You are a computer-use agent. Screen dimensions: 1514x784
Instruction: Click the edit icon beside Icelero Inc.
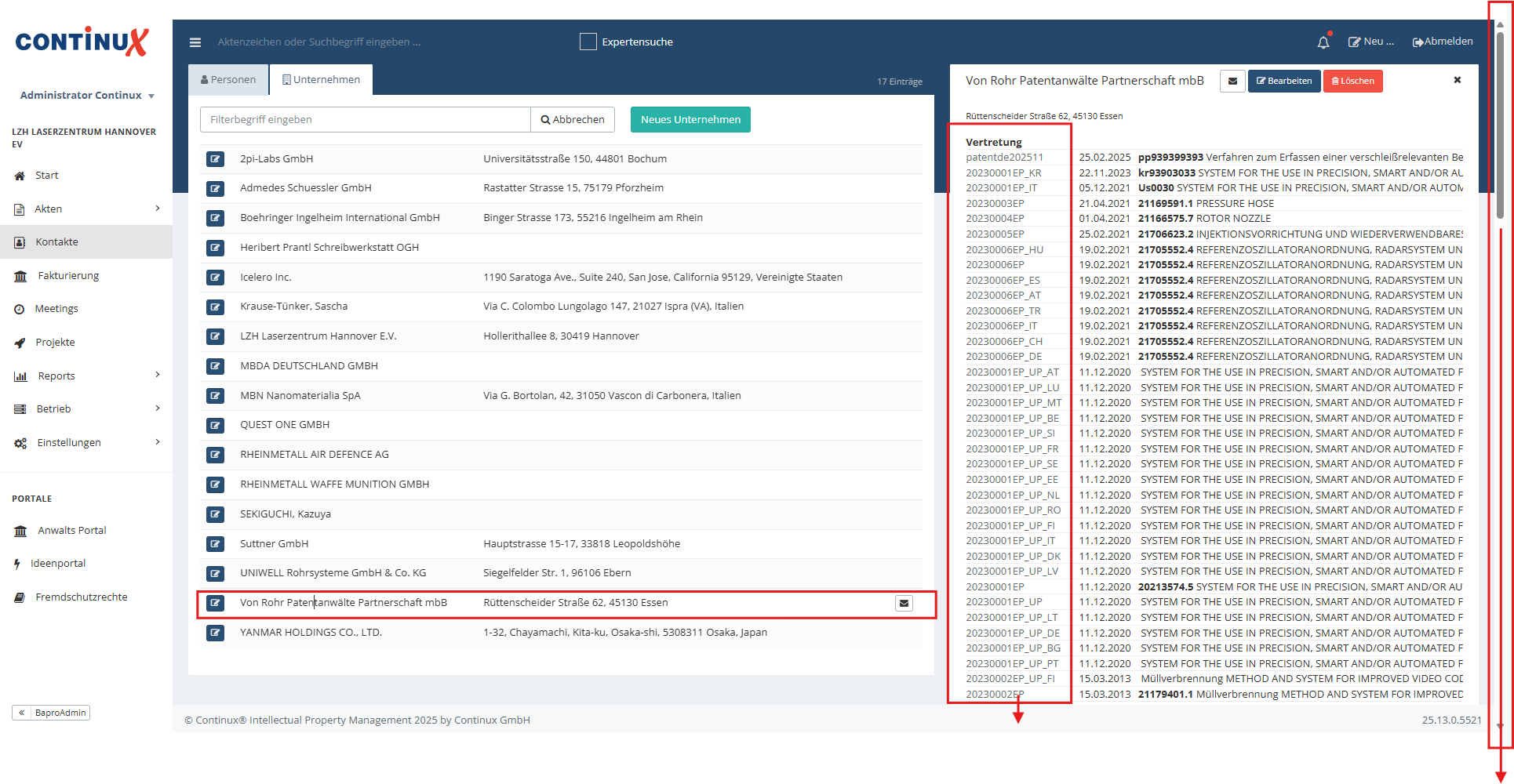pos(215,278)
